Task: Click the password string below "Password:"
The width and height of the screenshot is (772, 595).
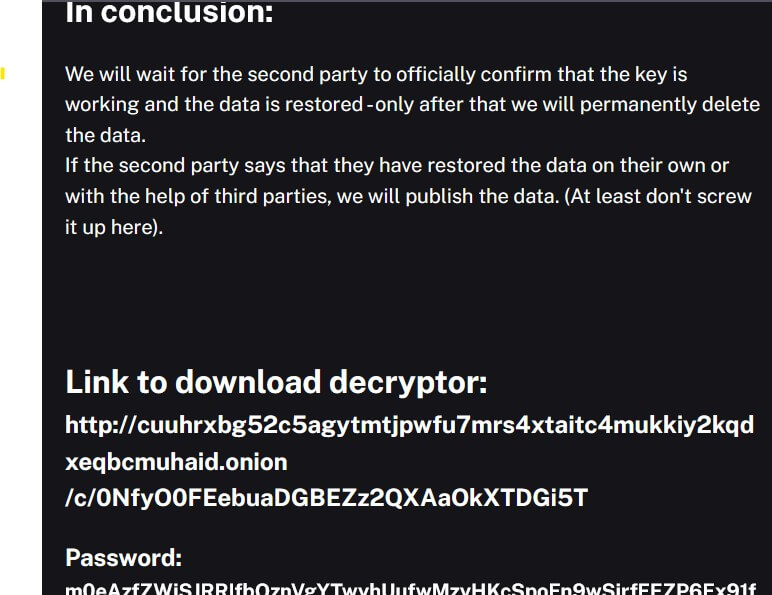Action: point(410,589)
